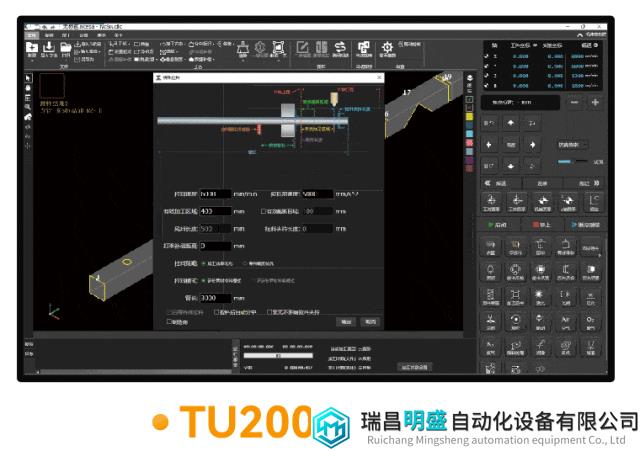Click the acceleration field with mm/s^2 unit

click(x=317, y=194)
